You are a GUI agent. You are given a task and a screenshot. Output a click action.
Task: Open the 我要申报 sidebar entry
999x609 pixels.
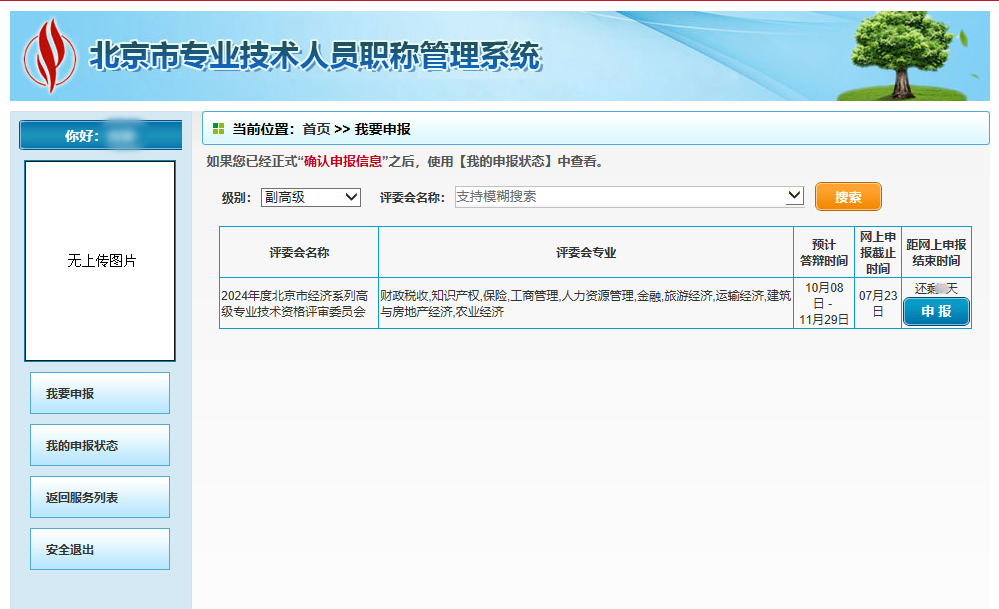tap(99, 392)
